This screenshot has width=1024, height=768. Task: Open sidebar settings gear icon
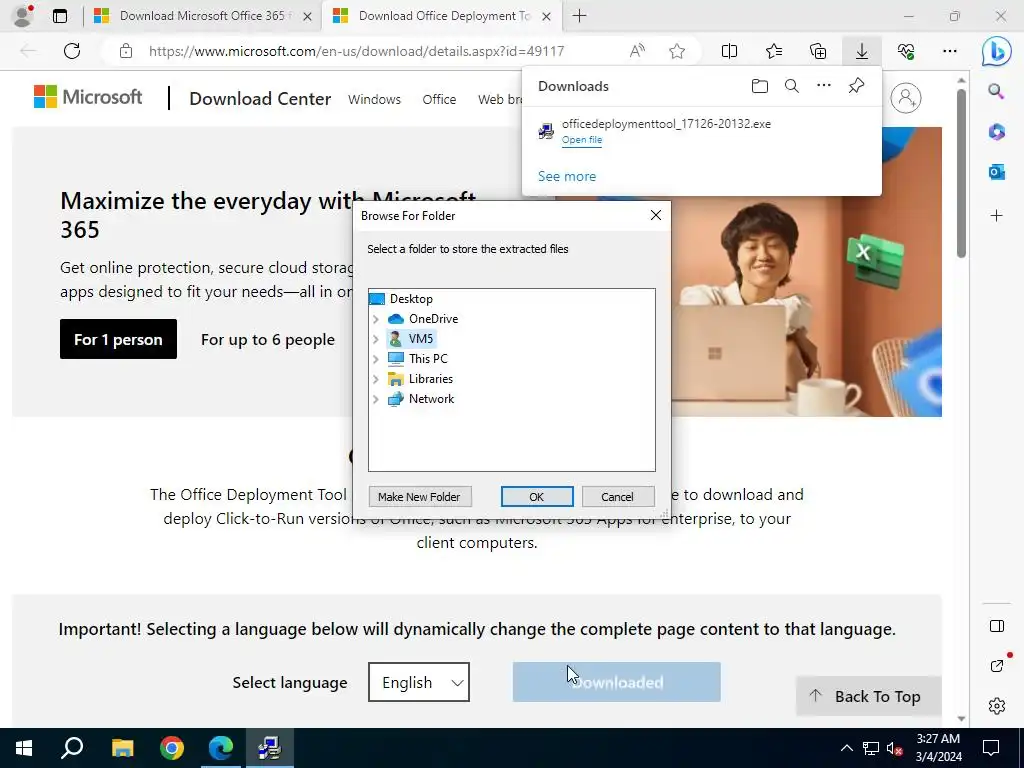pos(997,706)
